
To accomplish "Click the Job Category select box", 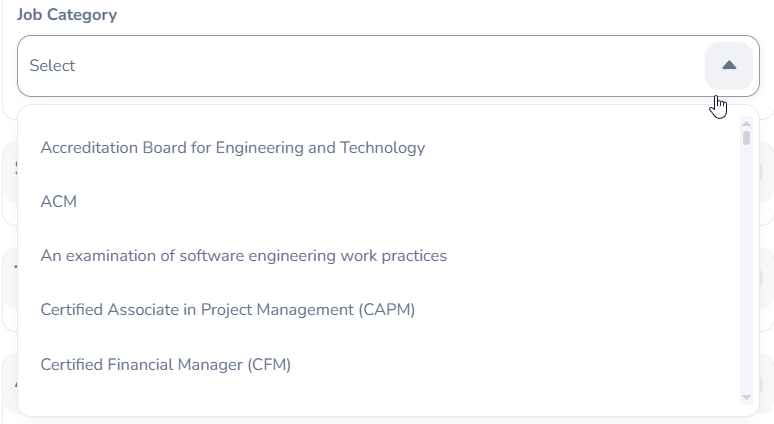I will pos(360,66).
